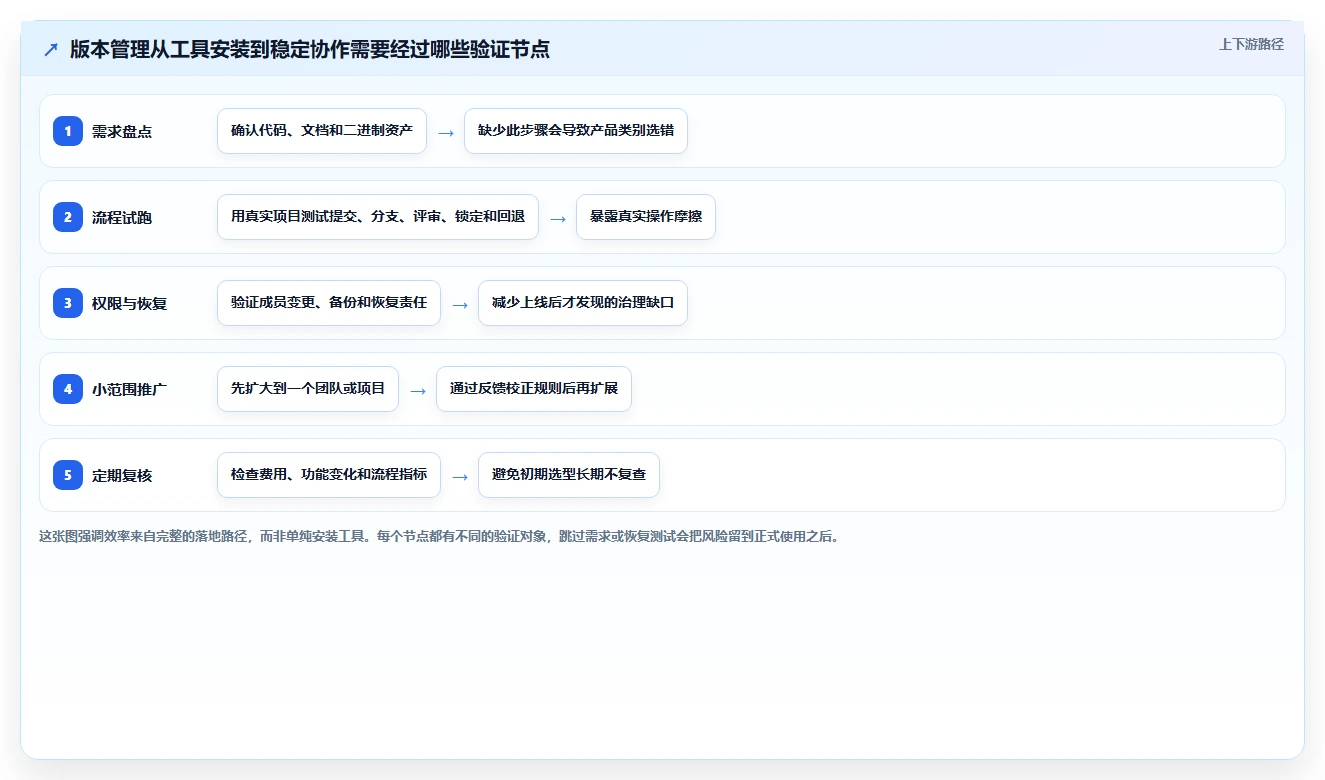Click the 检查费用、功能变化和流程指标 box
Screen dimensions: 1325x780
click(329, 475)
